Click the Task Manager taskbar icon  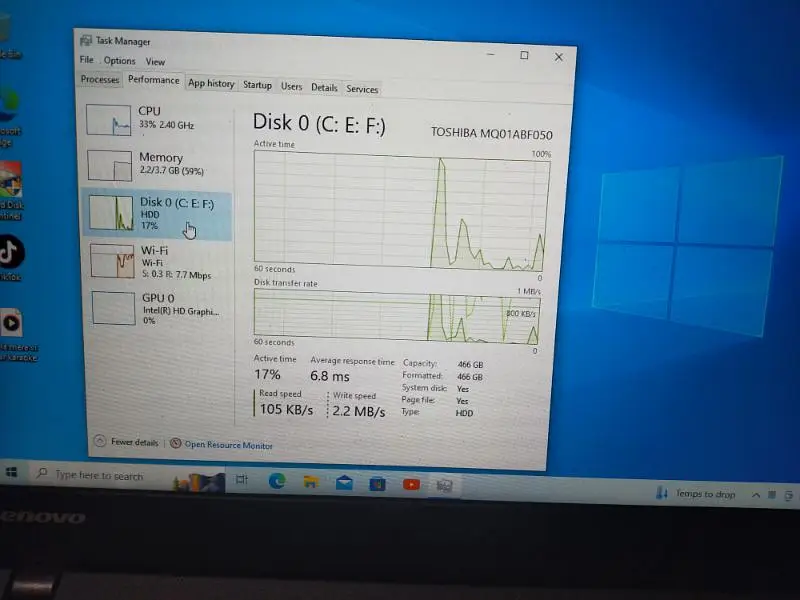(444, 486)
